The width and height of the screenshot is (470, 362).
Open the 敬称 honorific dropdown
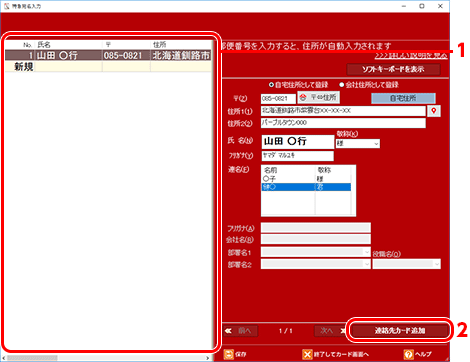(x=358, y=144)
